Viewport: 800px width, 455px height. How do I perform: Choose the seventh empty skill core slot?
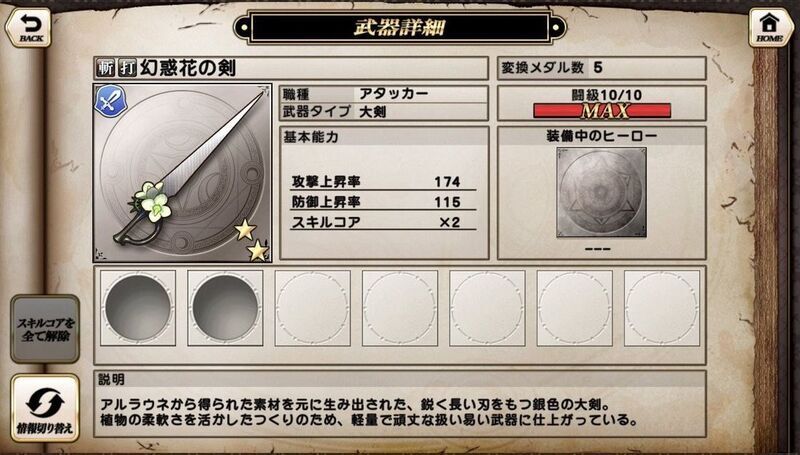click(x=662, y=308)
